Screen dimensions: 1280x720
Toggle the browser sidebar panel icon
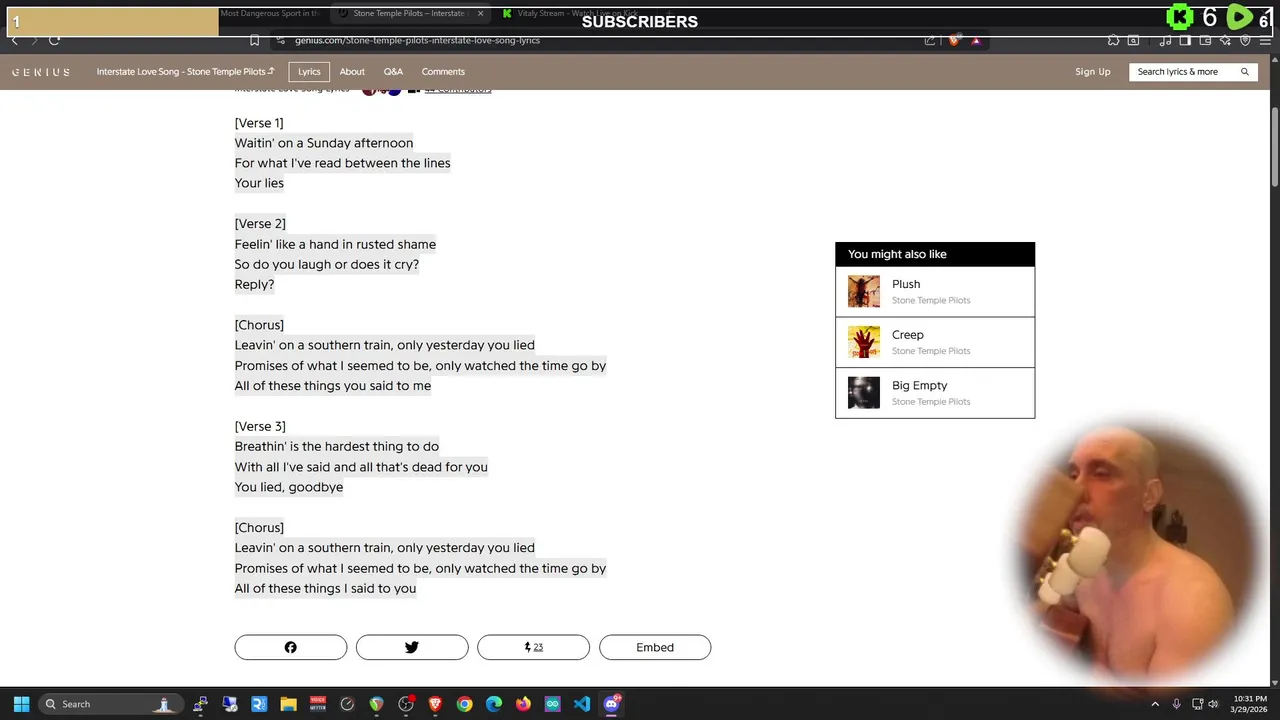pyautogui.click(x=1185, y=40)
